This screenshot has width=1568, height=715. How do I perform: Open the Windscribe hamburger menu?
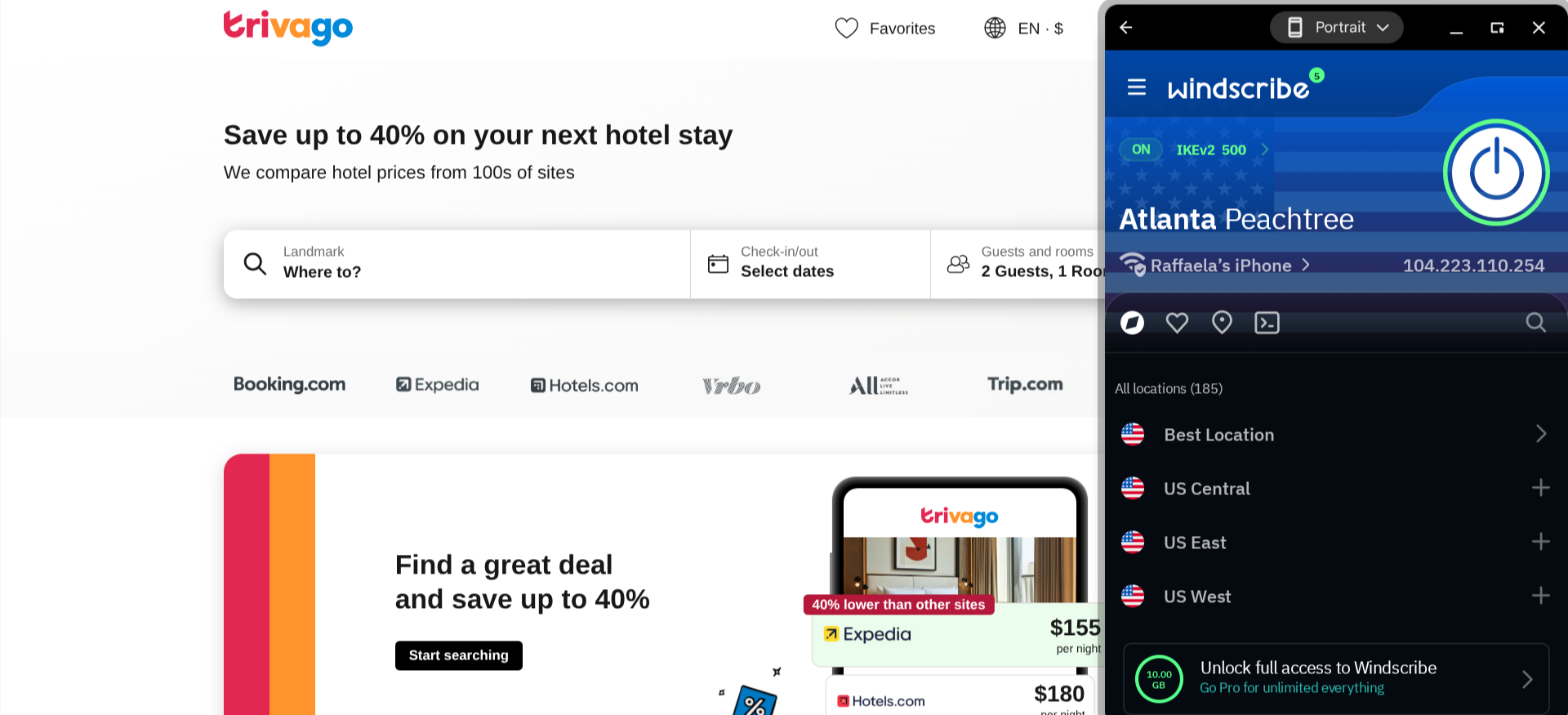[1137, 87]
